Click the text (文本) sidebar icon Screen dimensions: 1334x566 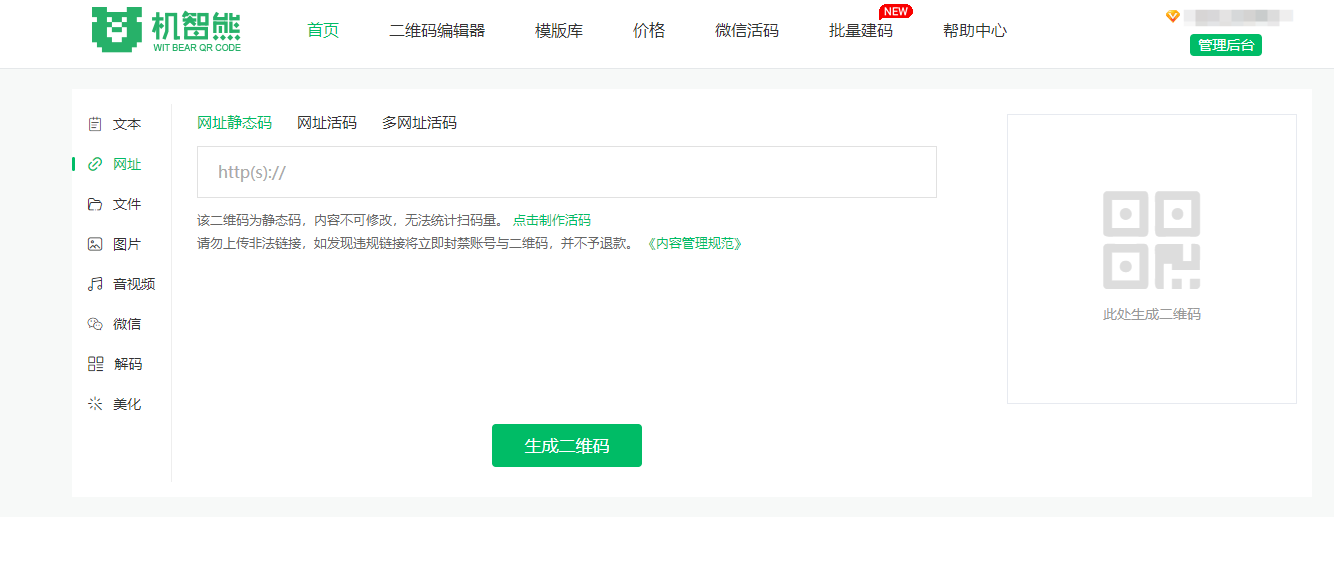click(95, 124)
